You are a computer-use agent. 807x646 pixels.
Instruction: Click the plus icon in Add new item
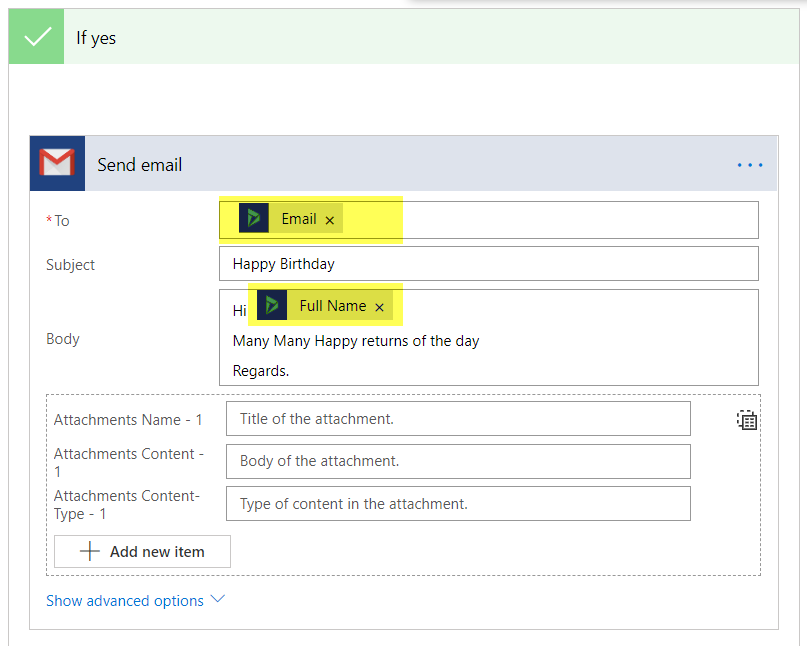[90, 551]
